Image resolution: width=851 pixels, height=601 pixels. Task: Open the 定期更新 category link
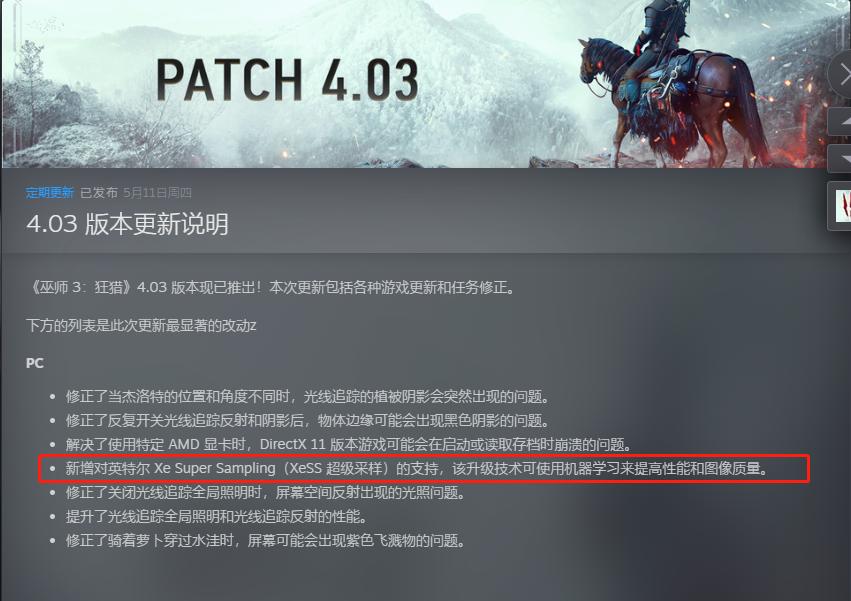tap(49, 193)
